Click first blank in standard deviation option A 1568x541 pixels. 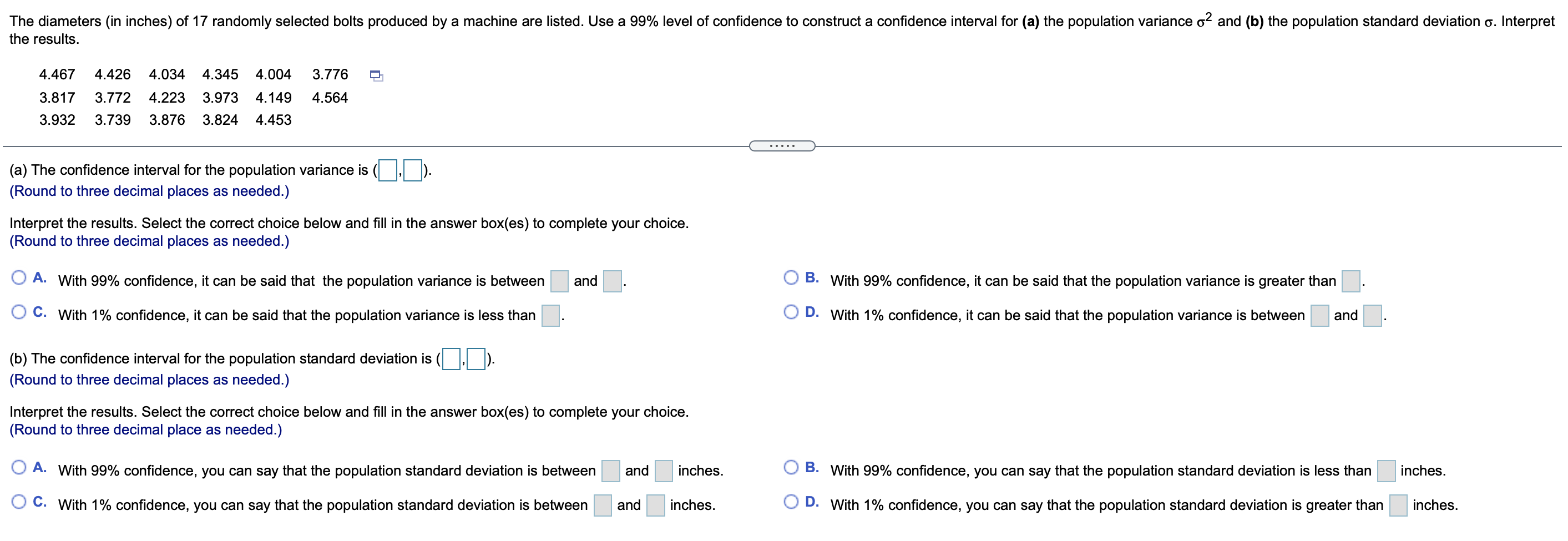pos(610,471)
